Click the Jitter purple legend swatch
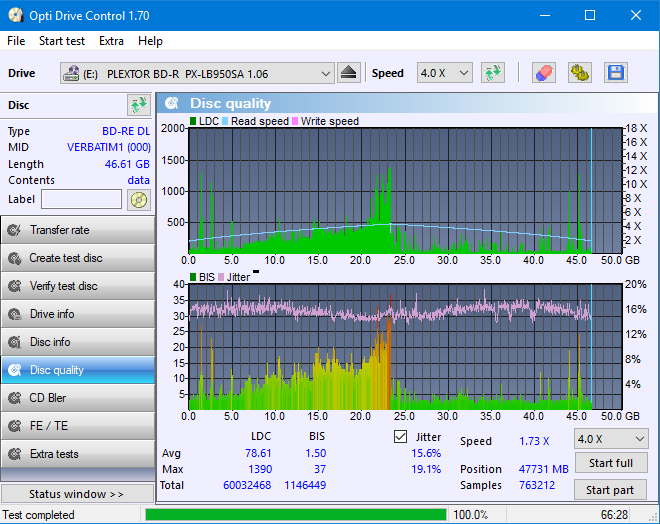660x524 pixels. (x=221, y=277)
